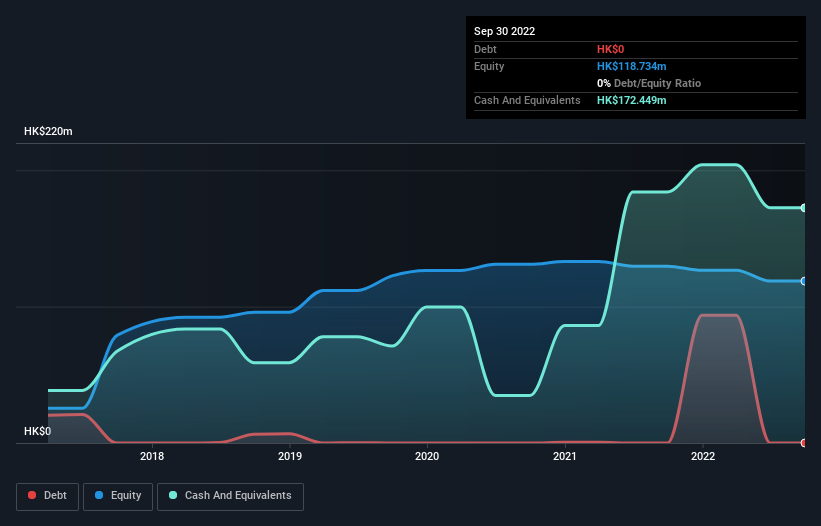Click the blue Equity legend dot
Image resolution: width=821 pixels, height=526 pixels.
tap(99, 495)
